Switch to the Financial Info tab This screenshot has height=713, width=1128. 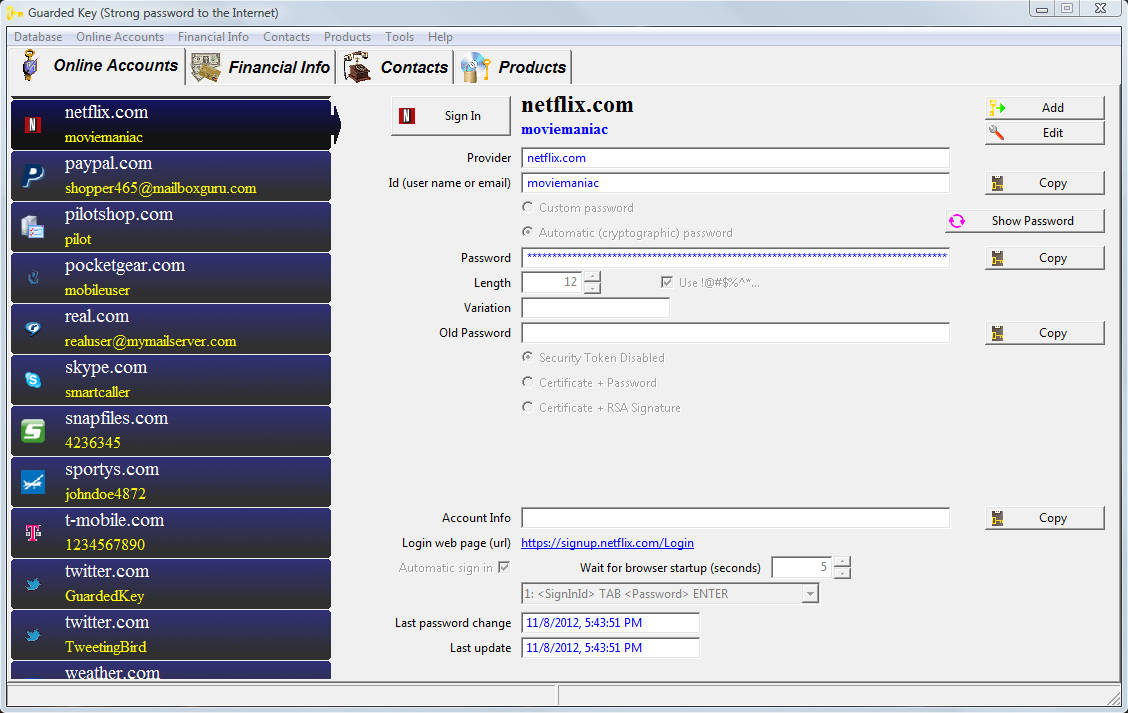(x=261, y=67)
